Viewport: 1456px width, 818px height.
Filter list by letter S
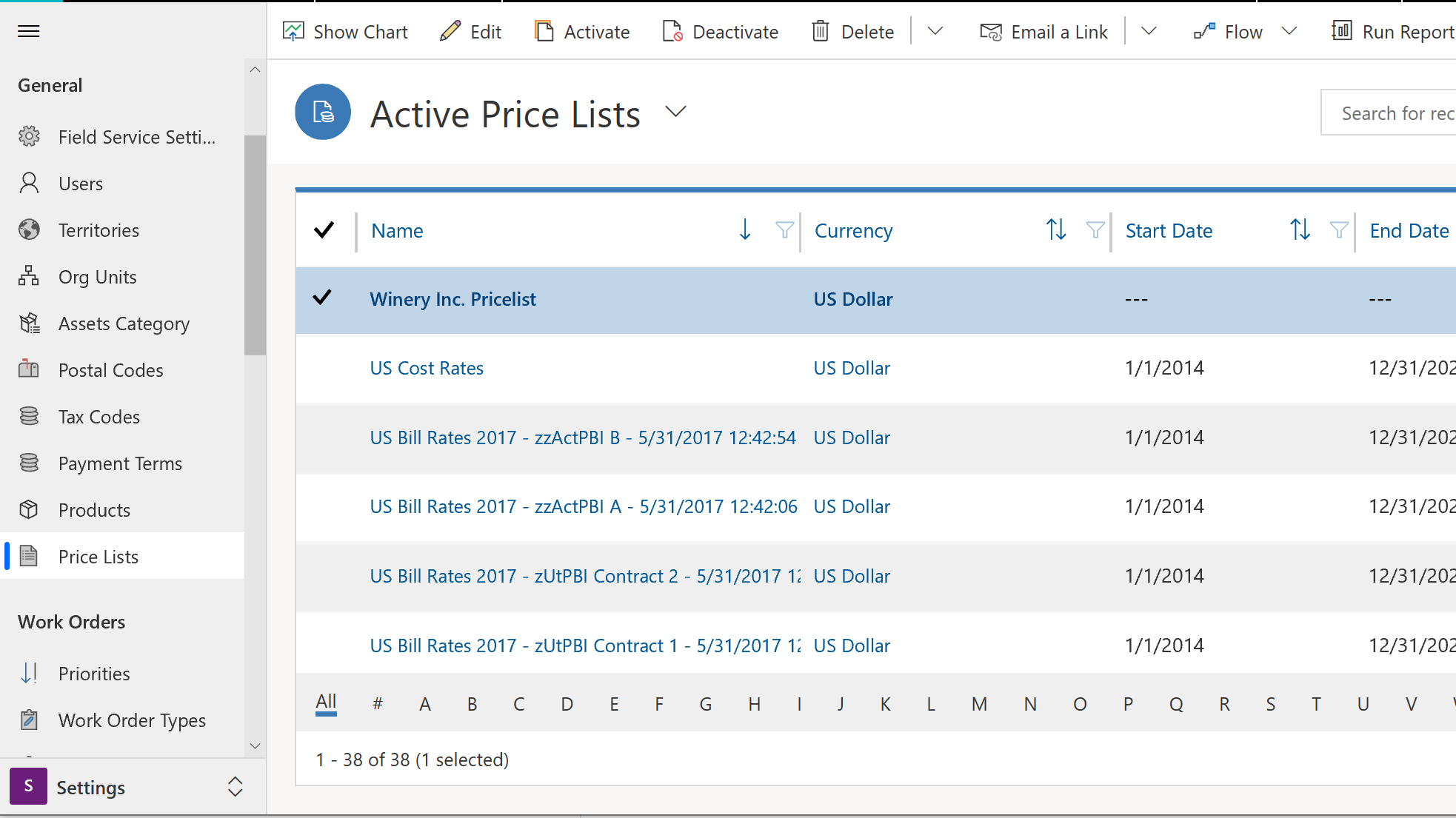tap(1271, 704)
